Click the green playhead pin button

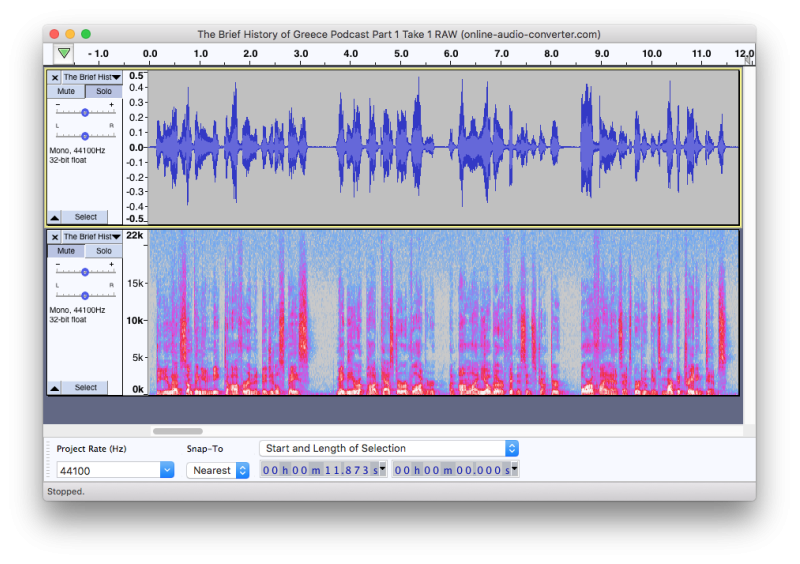pos(64,53)
